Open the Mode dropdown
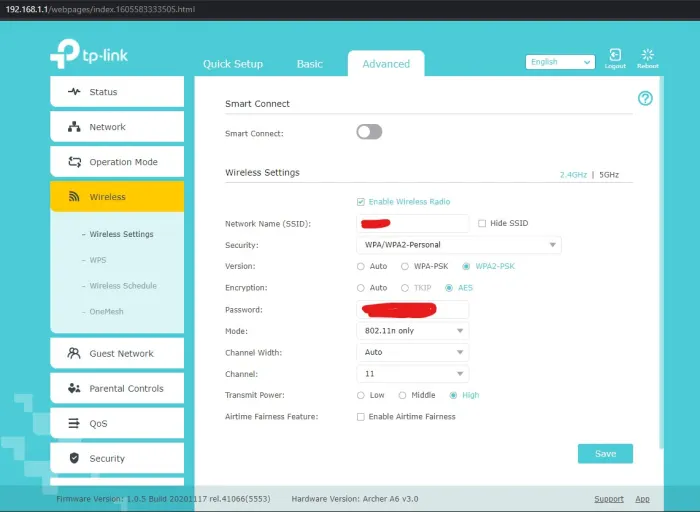Screen dimensions: 700x512 pos(412,331)
